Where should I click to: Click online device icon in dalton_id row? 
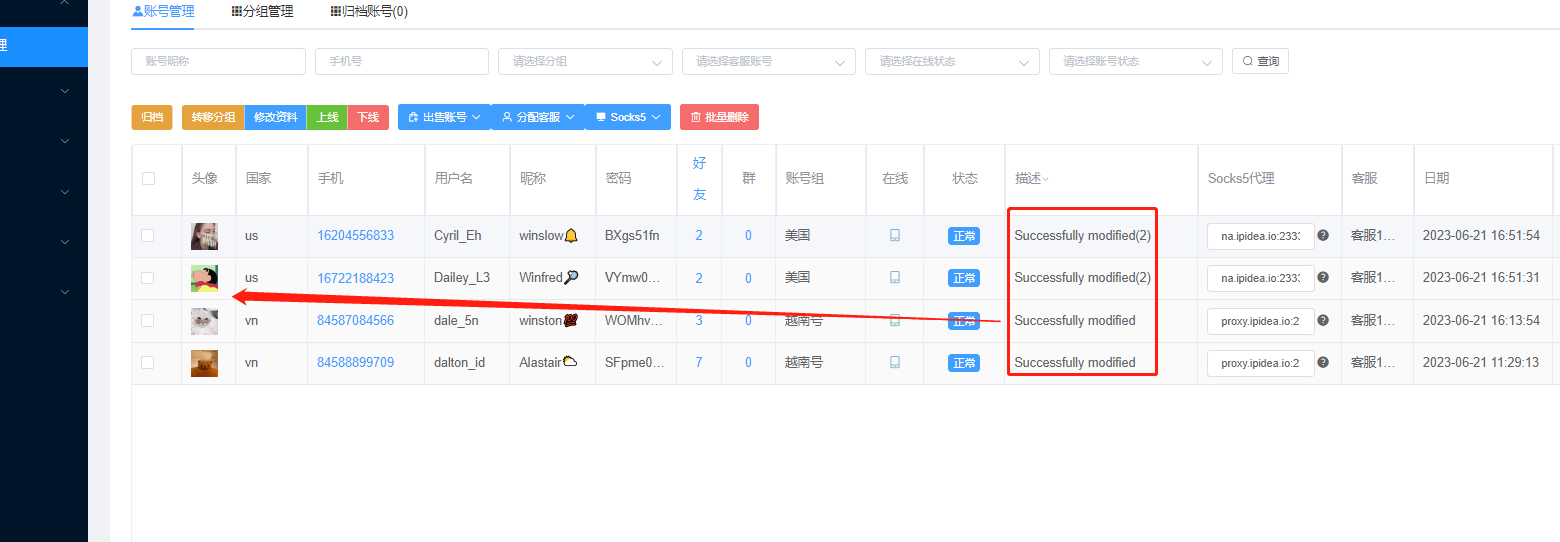pos(895,362)
